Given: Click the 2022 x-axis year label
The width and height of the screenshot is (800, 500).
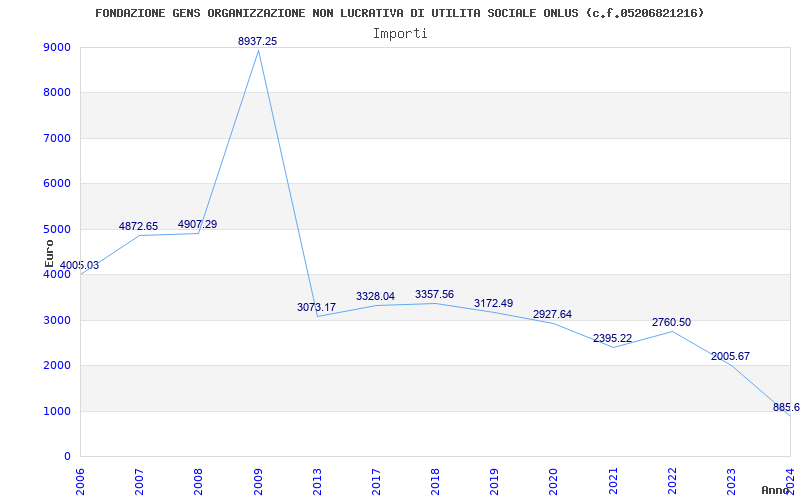Looking at the screenshot, I should 672,481.
